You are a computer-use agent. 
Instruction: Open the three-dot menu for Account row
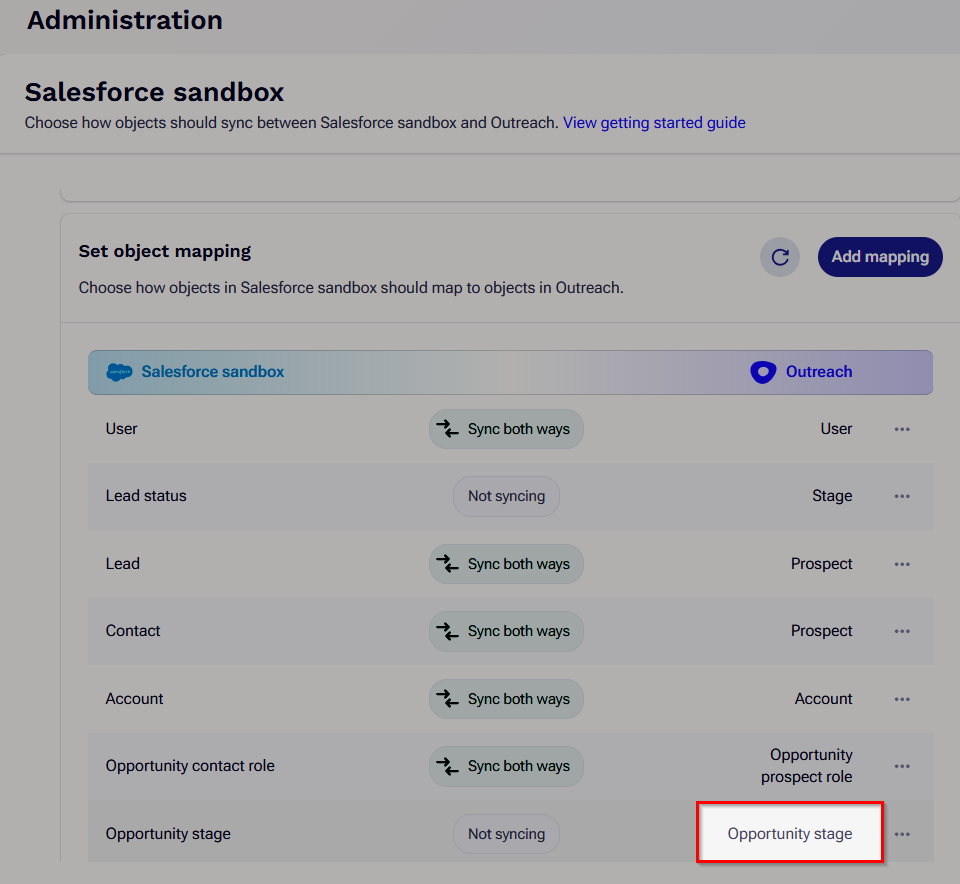(902, 699)
